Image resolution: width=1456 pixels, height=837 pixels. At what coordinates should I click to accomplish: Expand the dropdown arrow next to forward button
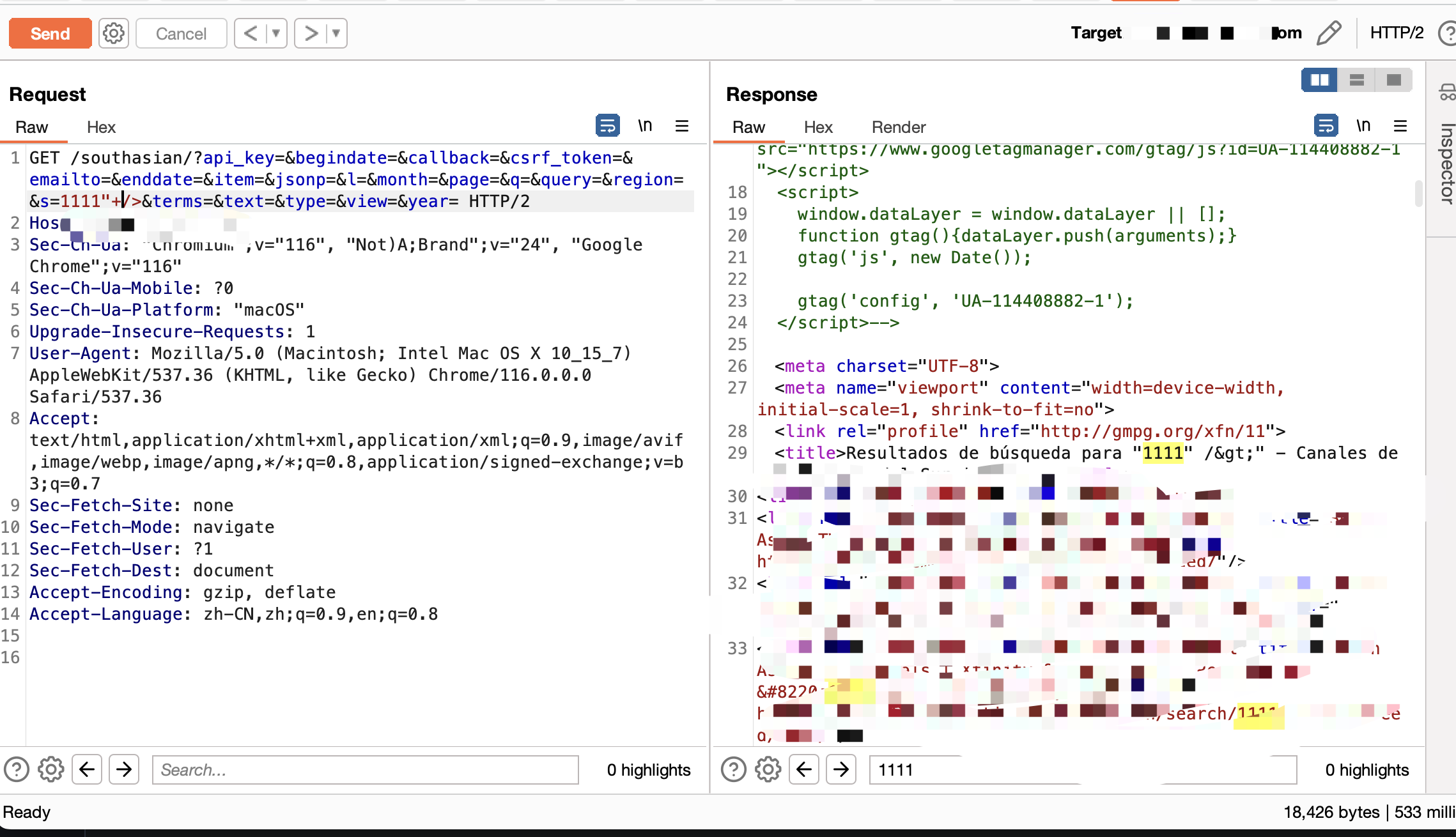336,33
